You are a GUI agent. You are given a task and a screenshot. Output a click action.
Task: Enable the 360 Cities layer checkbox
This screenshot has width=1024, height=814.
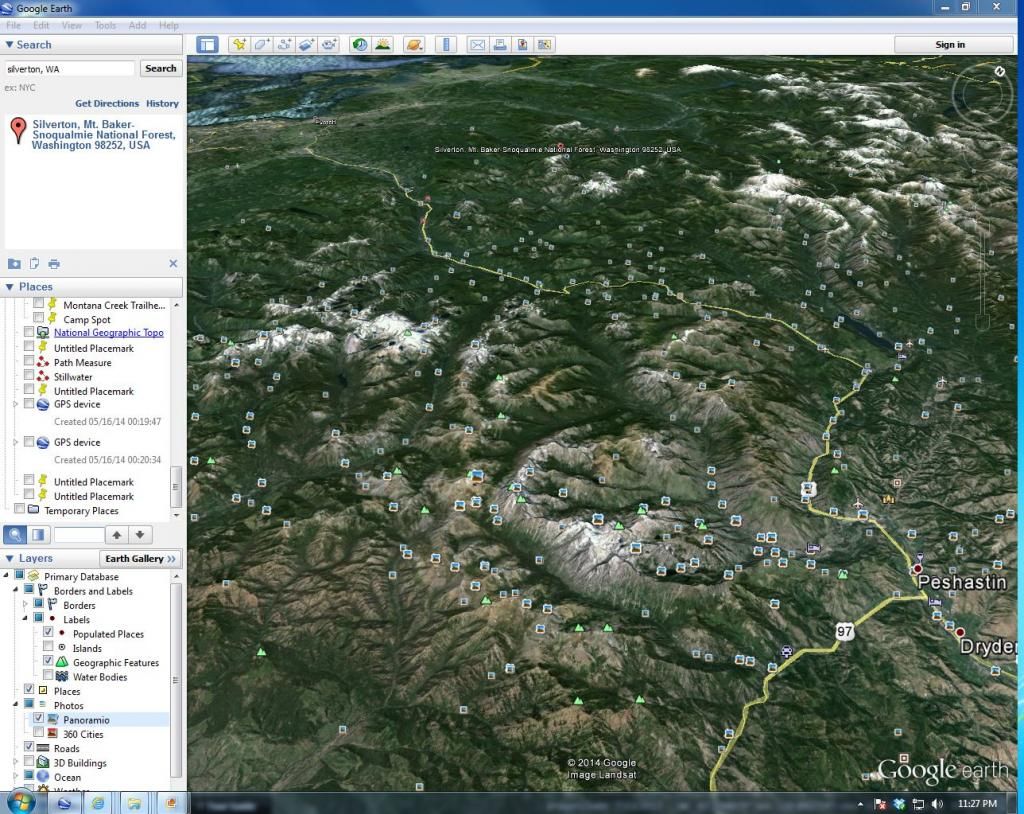click(x=39, y=733)
